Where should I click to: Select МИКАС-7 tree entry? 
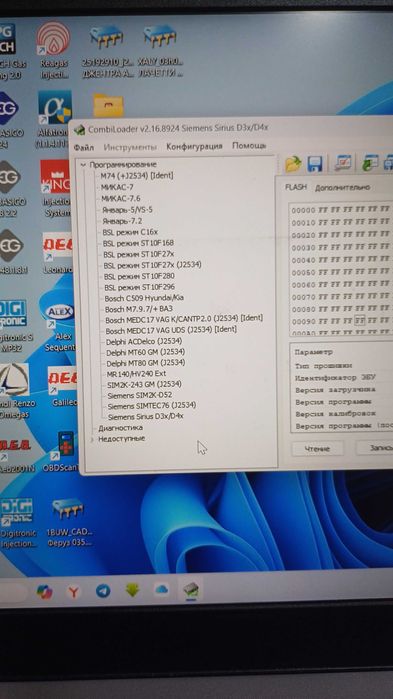(x=117, y=187)
